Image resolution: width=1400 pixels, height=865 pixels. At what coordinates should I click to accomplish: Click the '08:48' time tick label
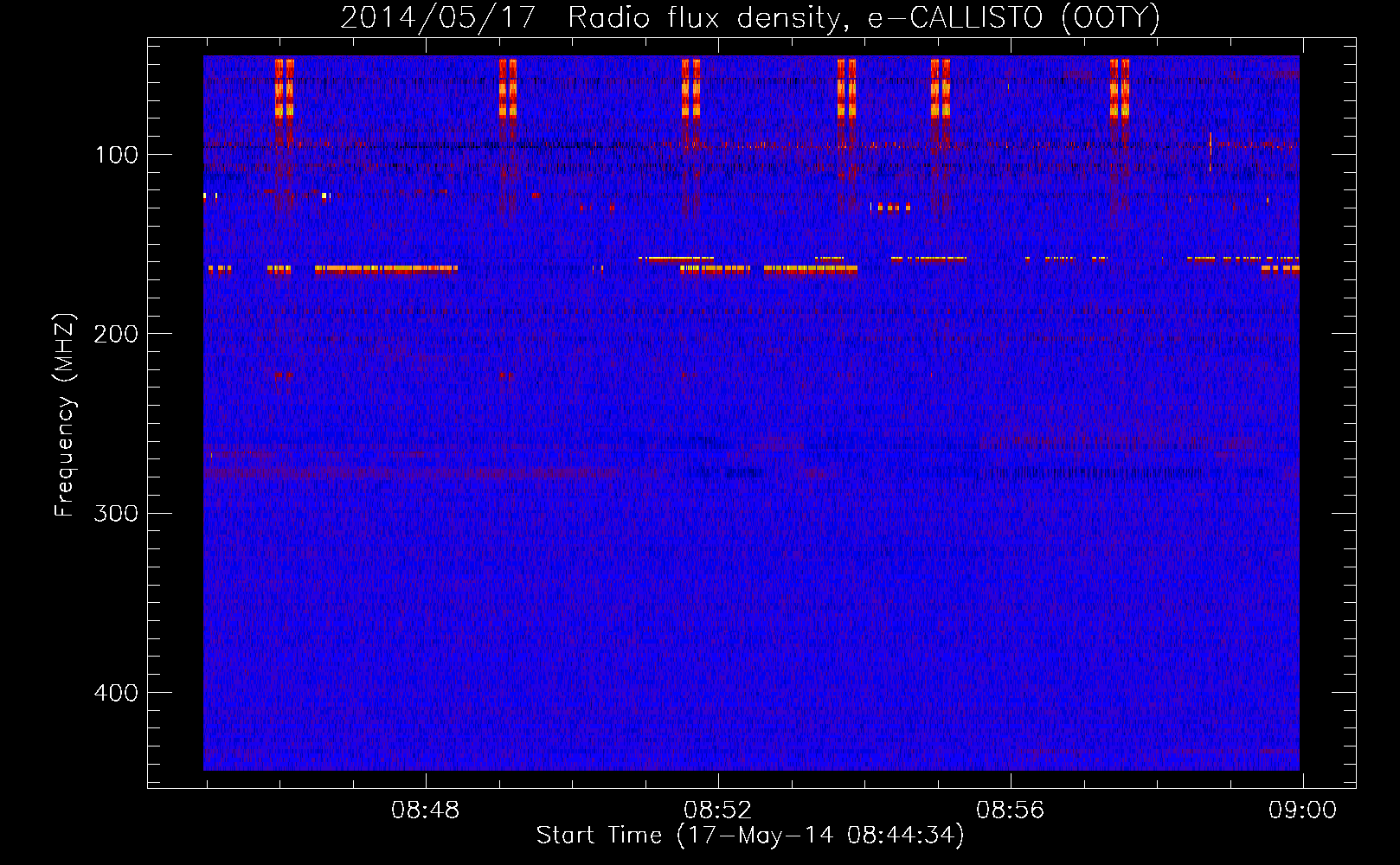(x=426, y=811)
